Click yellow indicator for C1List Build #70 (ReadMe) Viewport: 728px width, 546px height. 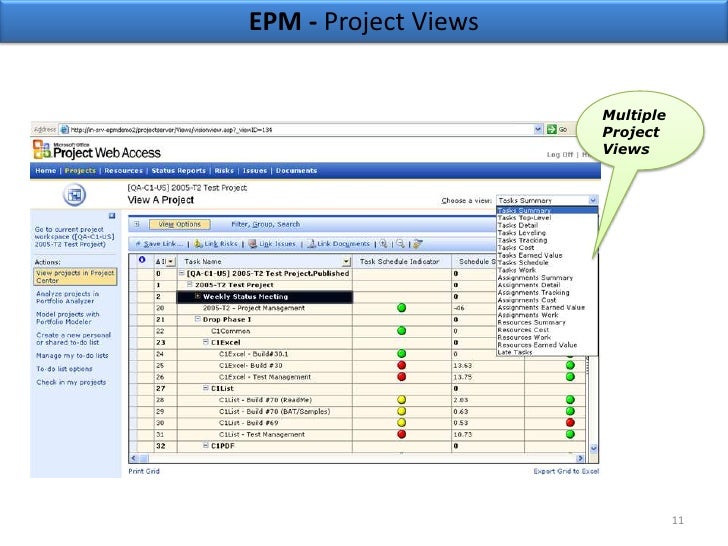[402, 400]
